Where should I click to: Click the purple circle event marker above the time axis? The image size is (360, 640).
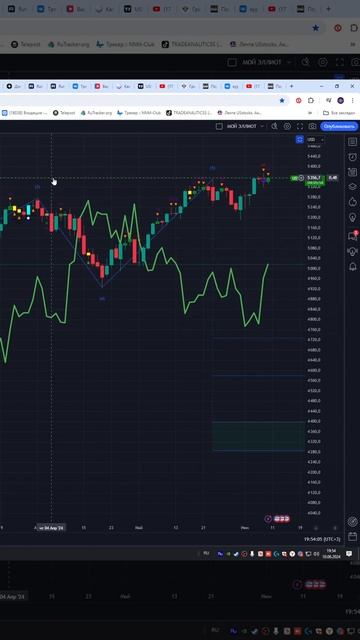[268, 519]
